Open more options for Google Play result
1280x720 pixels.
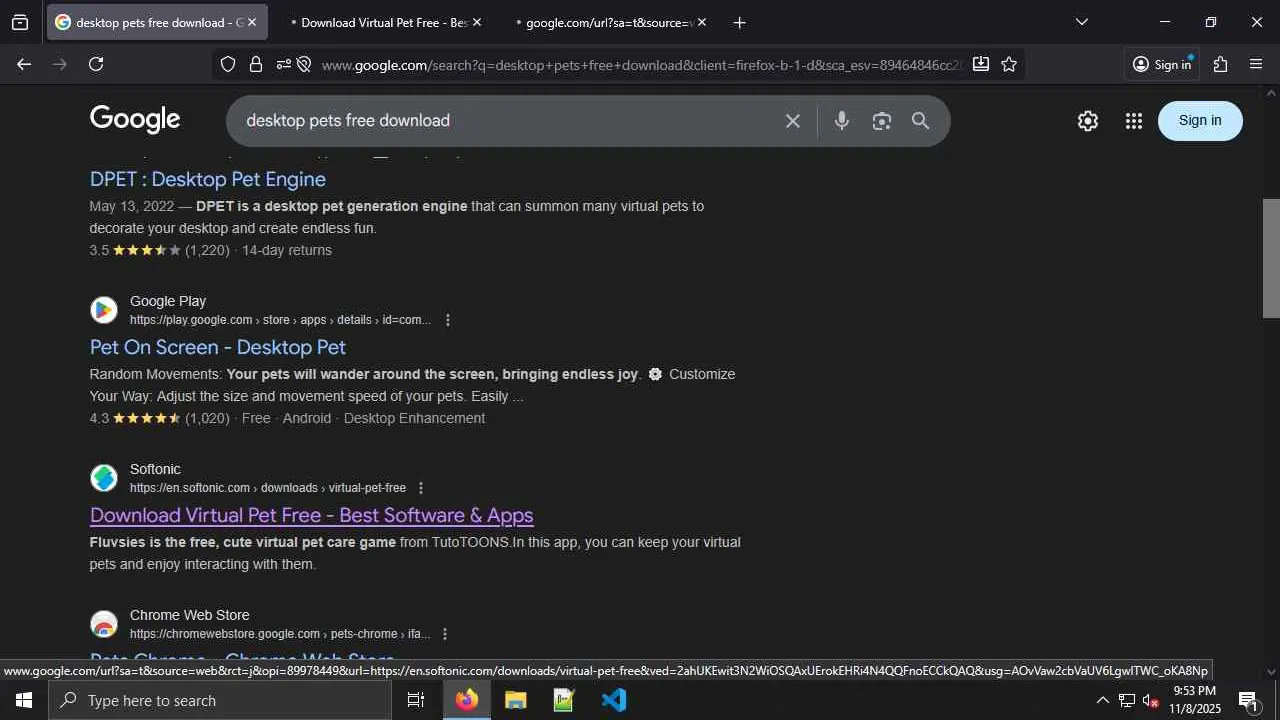click(447, 320)
